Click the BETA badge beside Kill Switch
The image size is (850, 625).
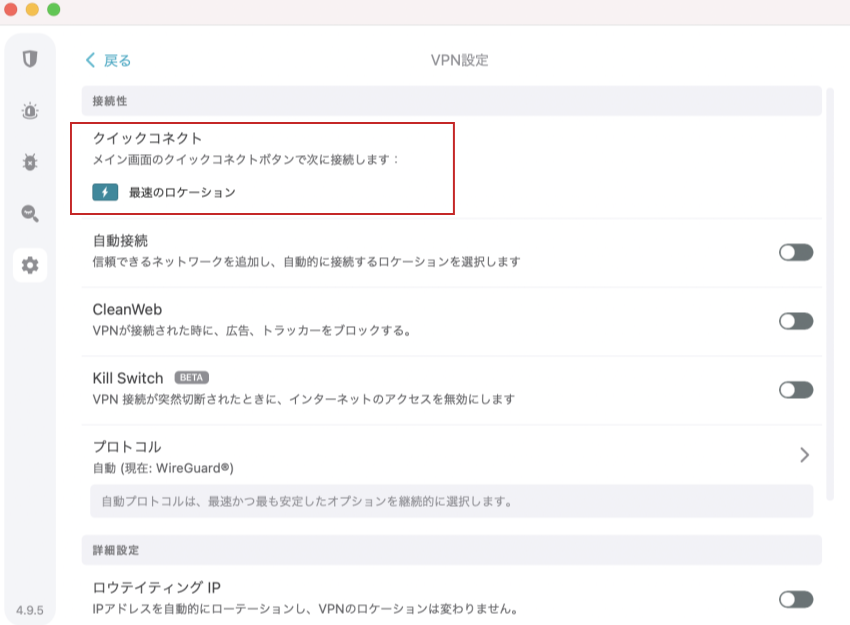pyautogui.click(x=191, y=378)
